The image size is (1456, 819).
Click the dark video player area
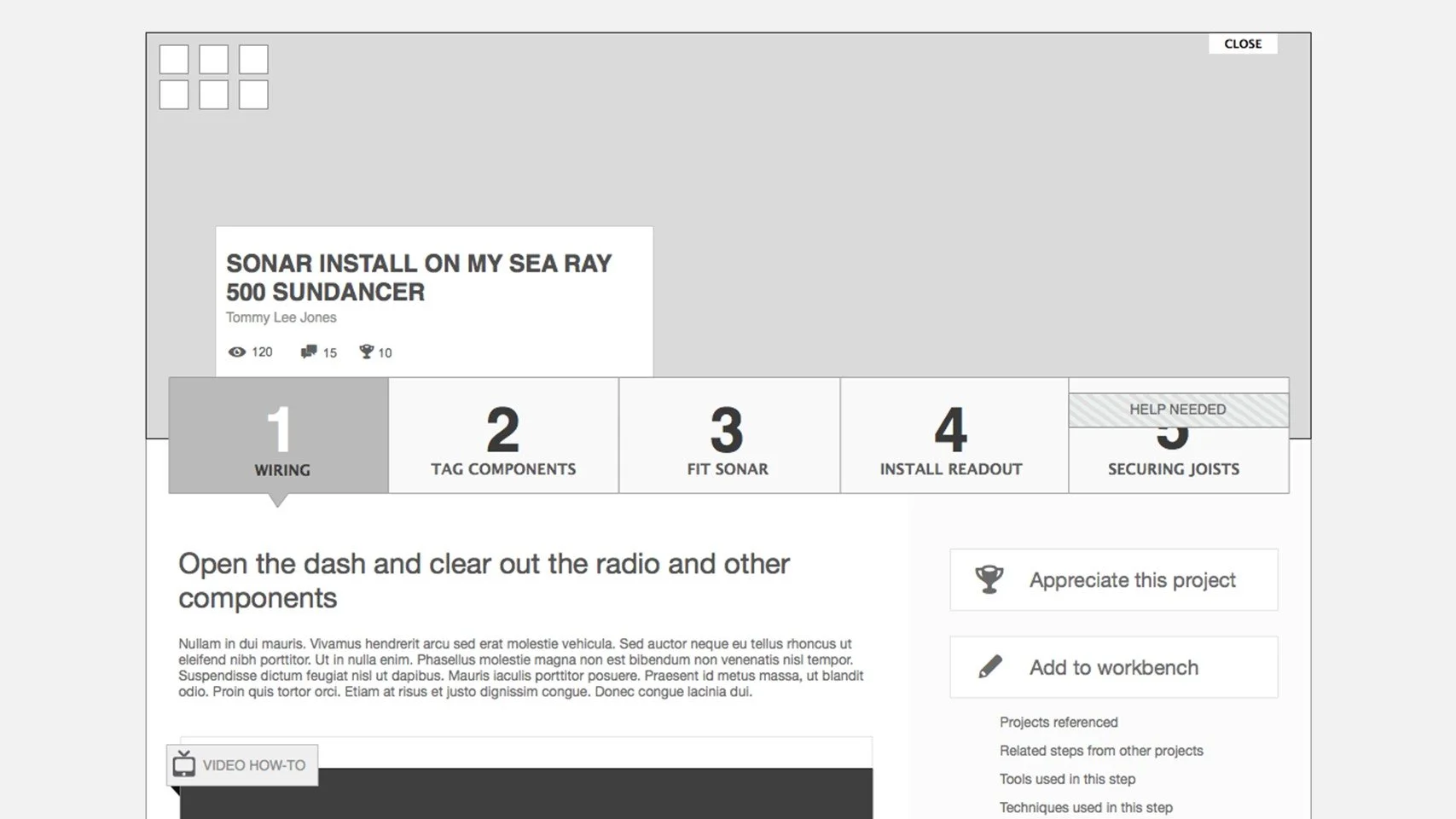click(526, 793)
